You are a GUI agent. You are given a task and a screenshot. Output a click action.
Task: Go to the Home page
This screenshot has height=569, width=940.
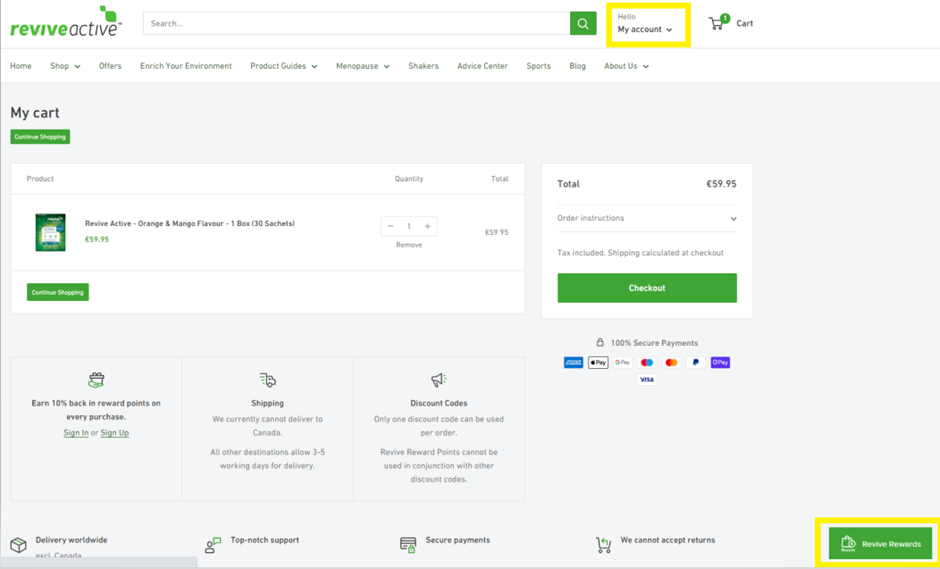21,66
